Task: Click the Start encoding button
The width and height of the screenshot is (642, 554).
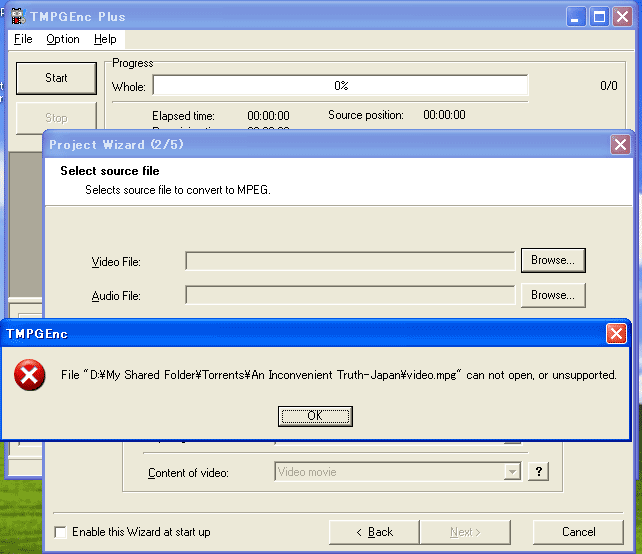Action: [x=56, y=78]
